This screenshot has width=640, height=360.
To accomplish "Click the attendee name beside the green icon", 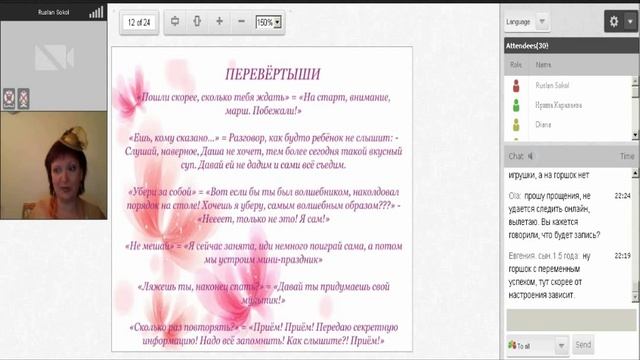I will coord(558,105).
